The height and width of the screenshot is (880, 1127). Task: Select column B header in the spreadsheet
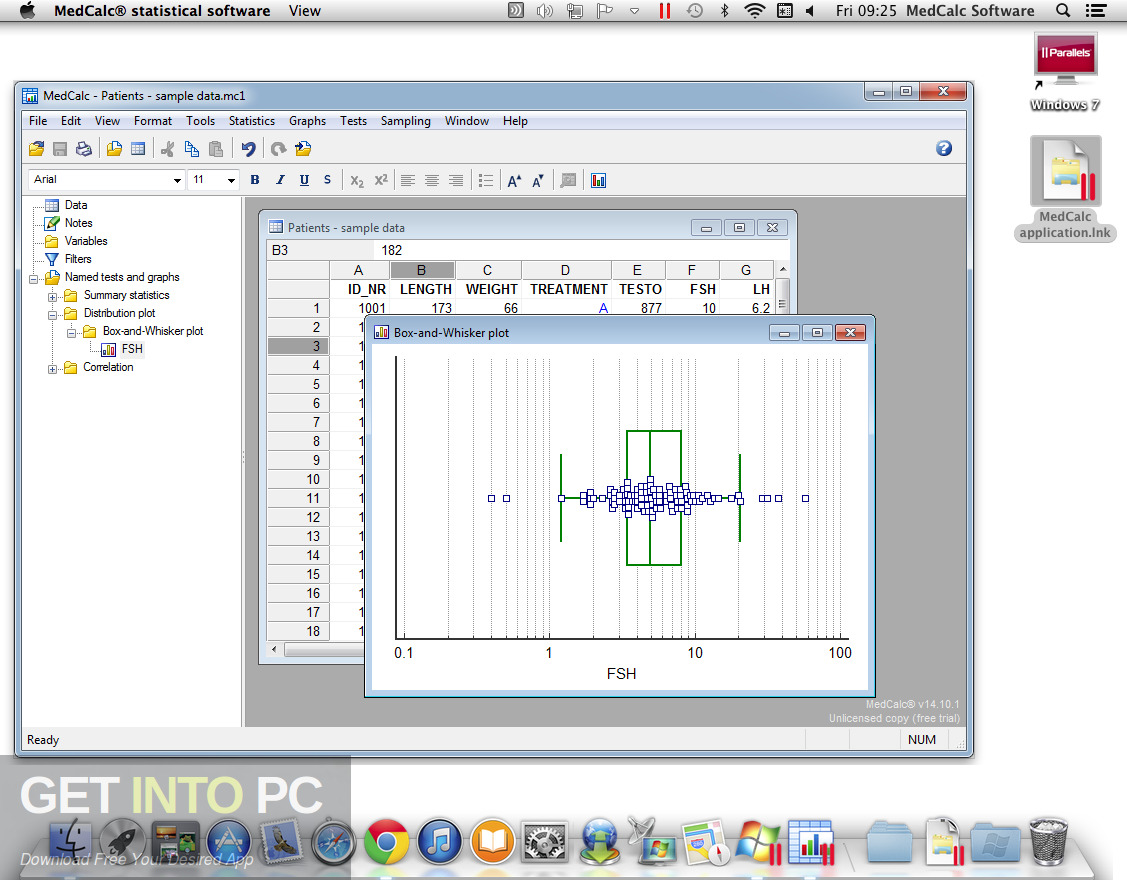[422, 270]
